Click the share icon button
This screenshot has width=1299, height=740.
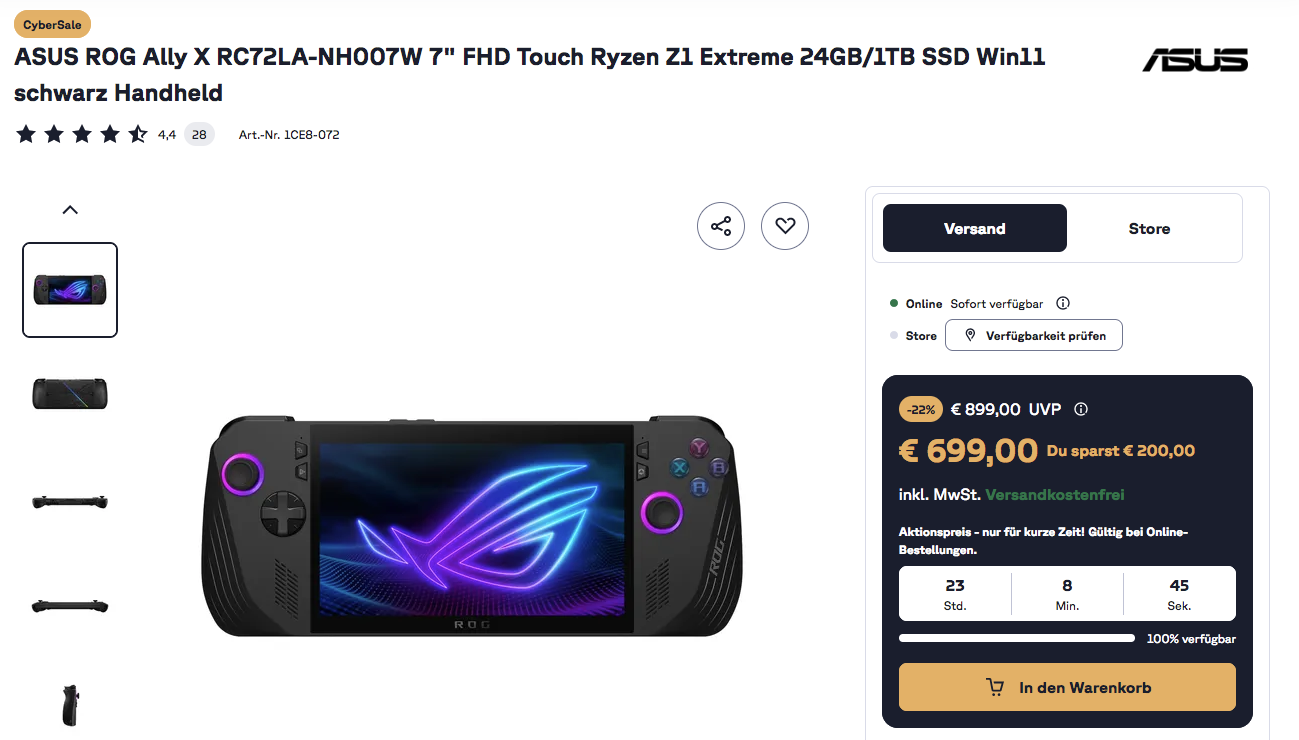(x=721, y=226)
